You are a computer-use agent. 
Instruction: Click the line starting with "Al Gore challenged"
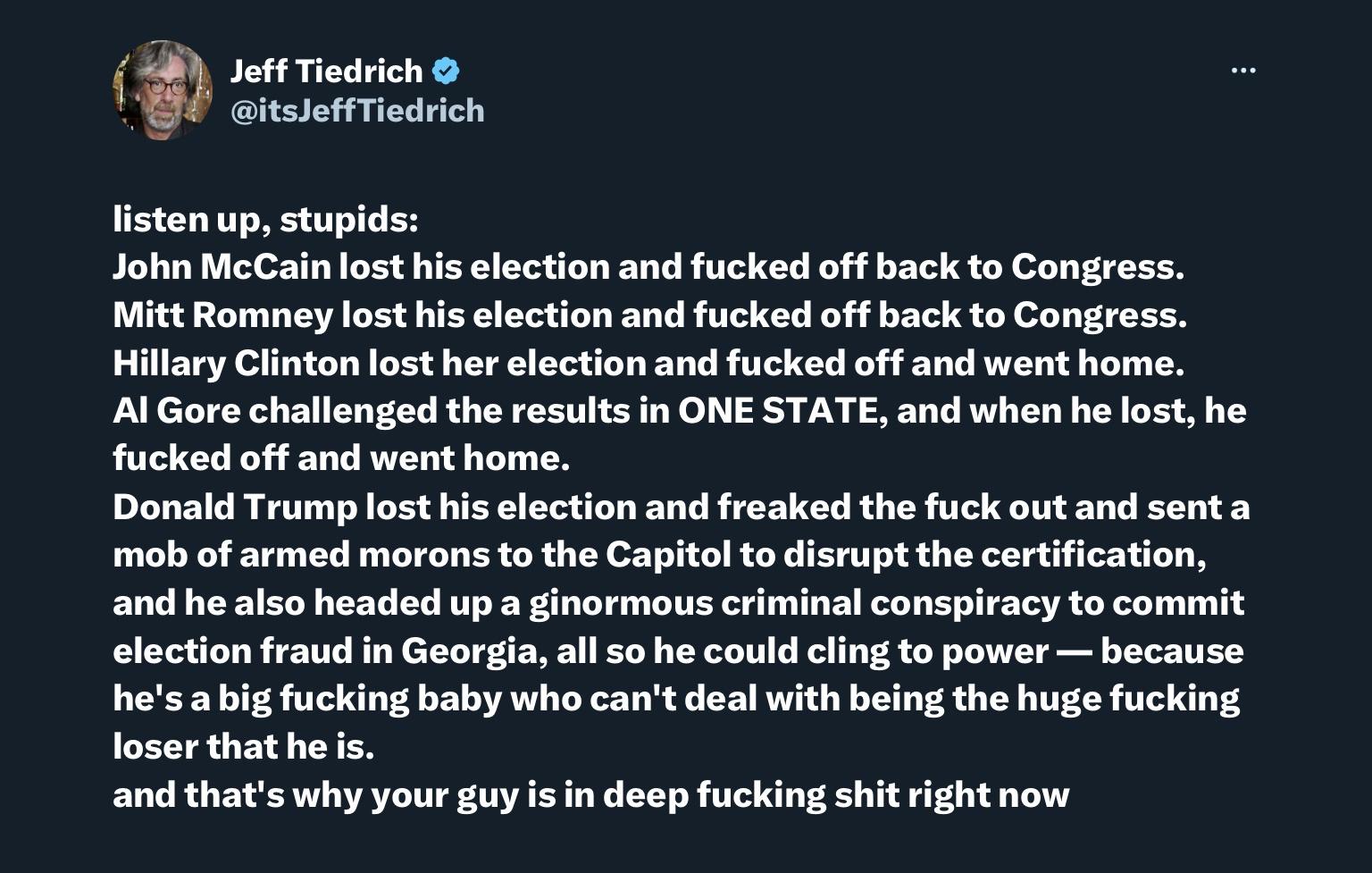679,411
